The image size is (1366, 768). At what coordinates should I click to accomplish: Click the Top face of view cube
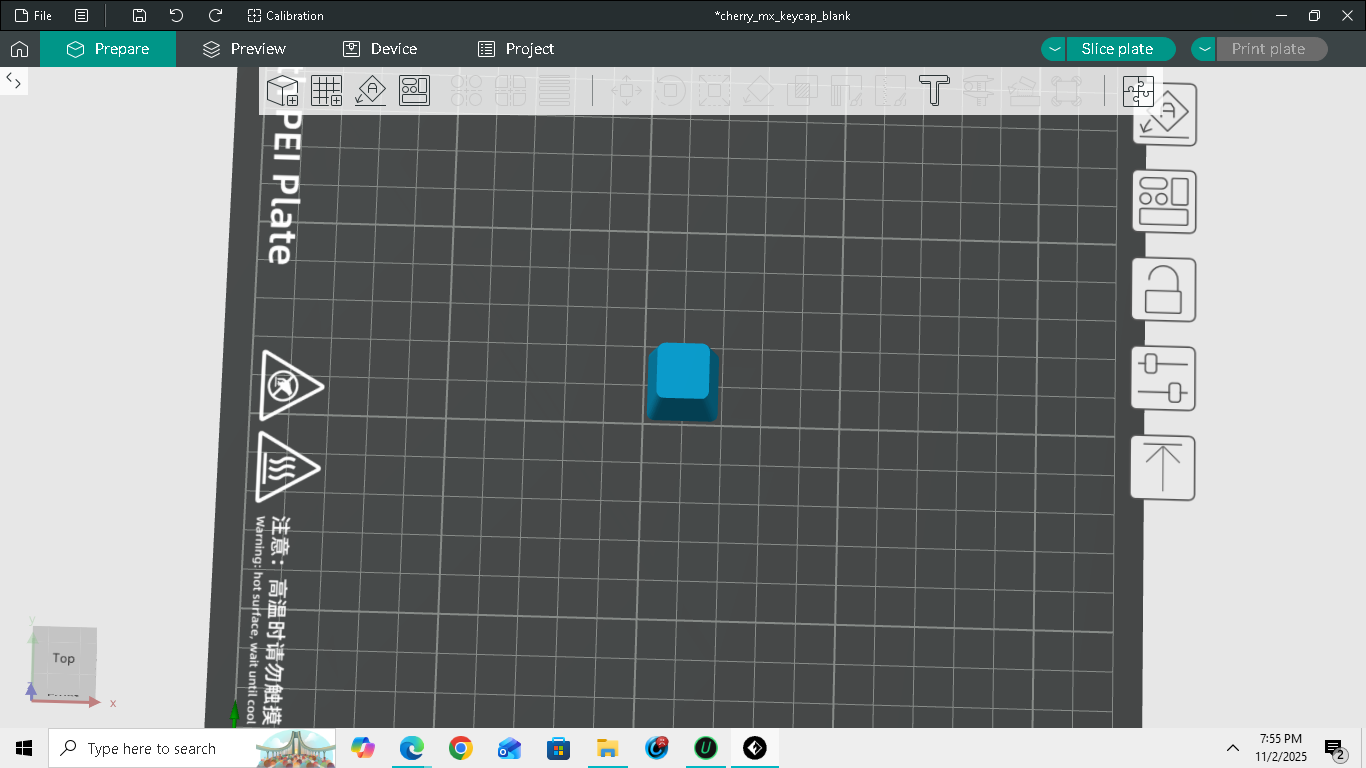64,658
